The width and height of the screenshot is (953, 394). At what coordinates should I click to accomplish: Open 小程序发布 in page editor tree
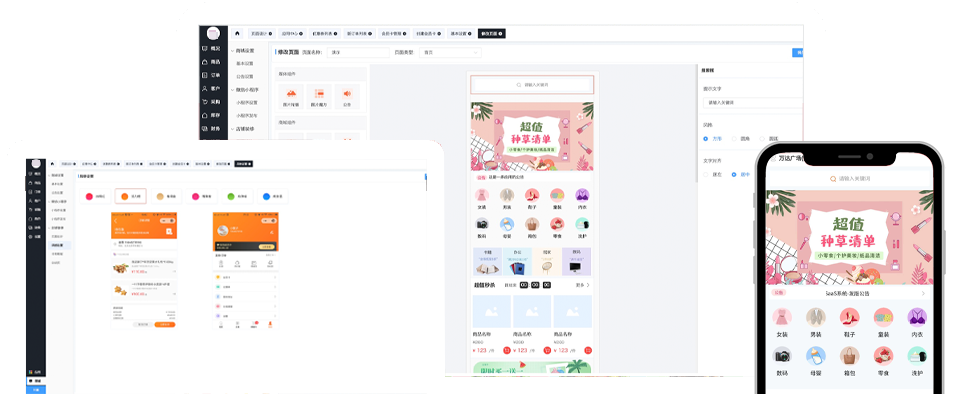tap(247, 115)
